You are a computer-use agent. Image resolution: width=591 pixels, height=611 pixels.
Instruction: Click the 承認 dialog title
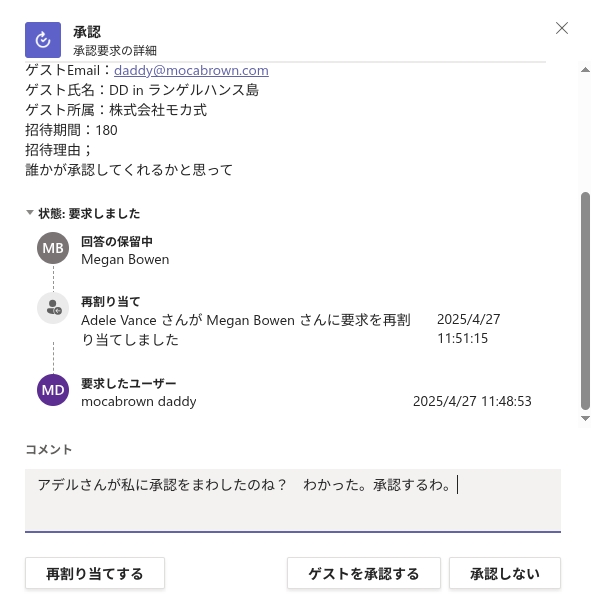point(87,32)
